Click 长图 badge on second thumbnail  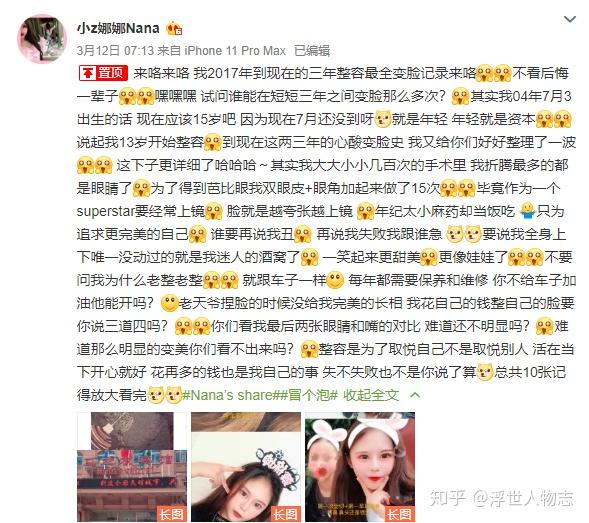point(286,514)
